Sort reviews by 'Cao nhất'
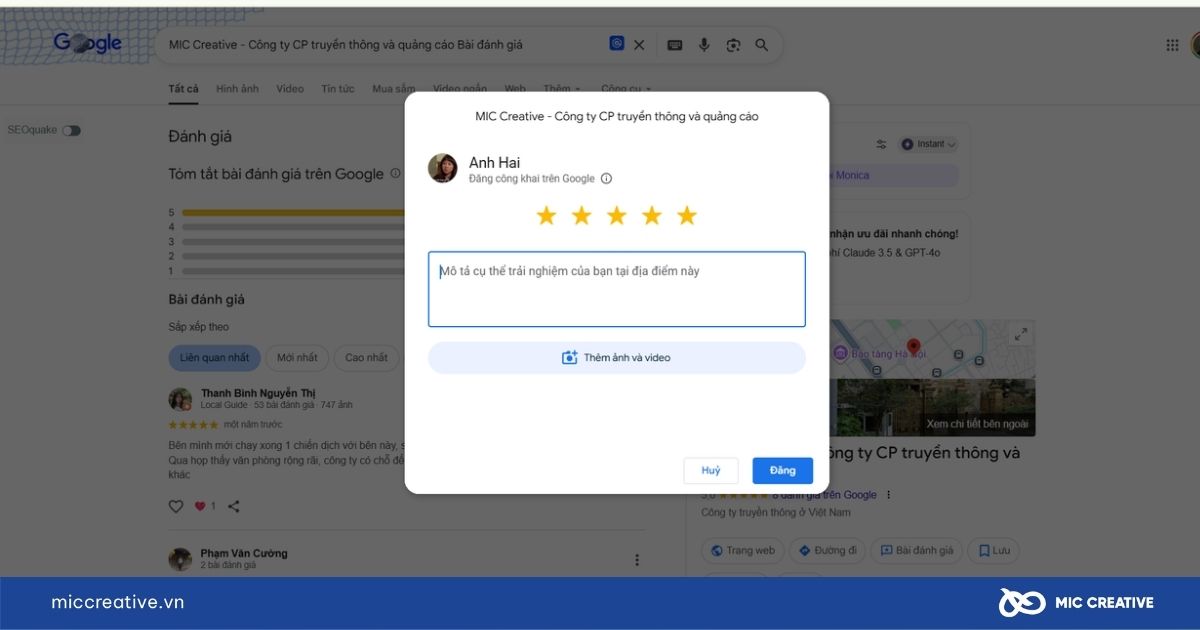The height and width of the screenshot is (630, 1200). tap(366, 358)
